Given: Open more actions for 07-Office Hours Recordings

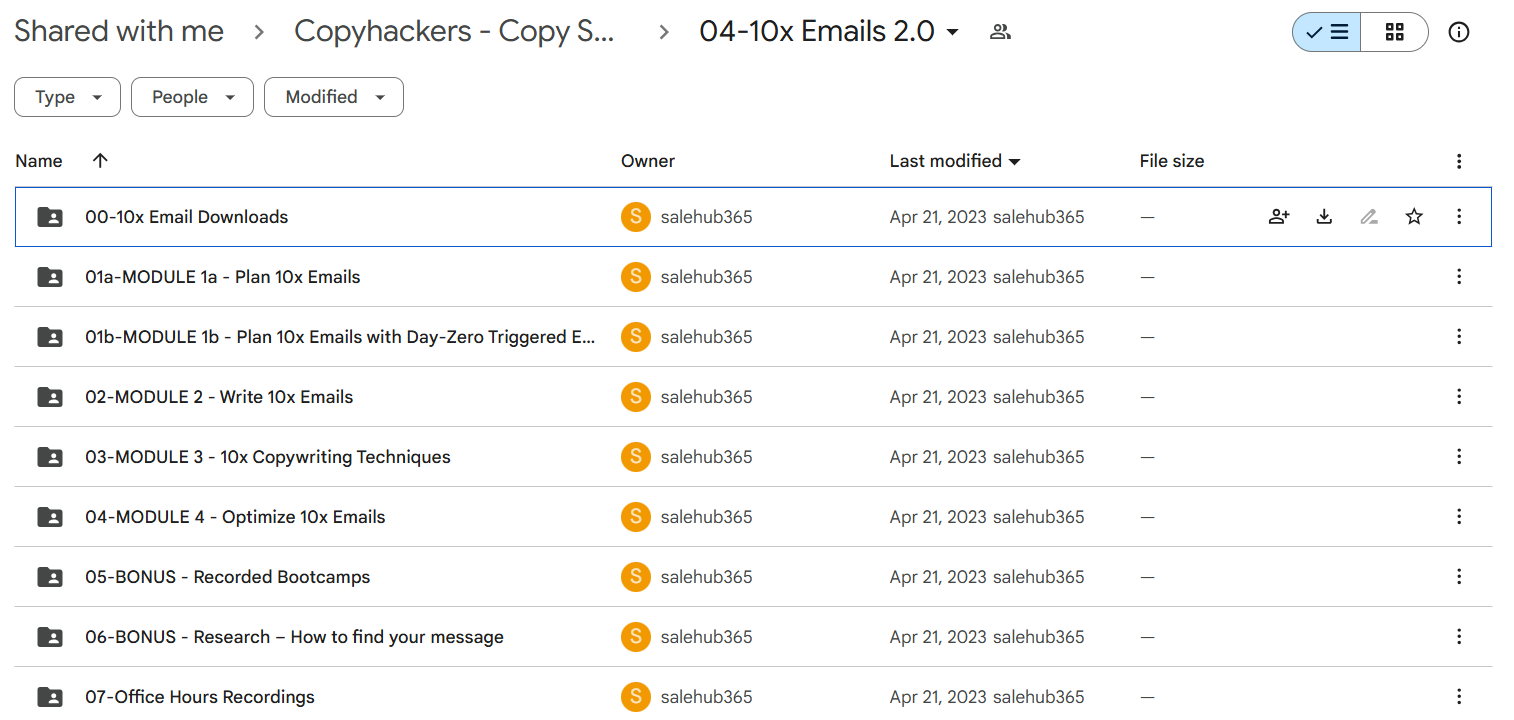Looking at the screenshot, I should click(x=1459, y=697).
